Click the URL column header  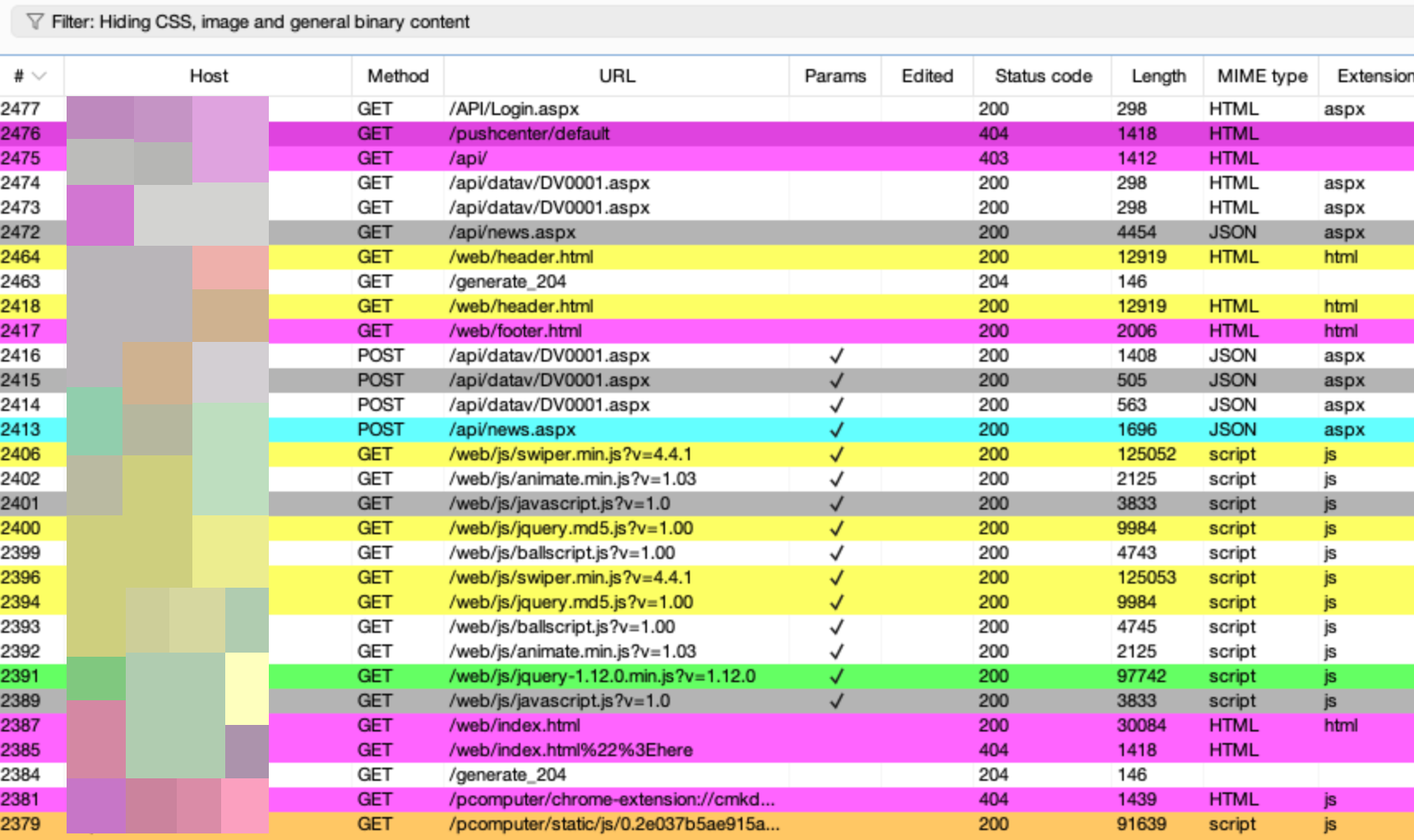point(616,76)
